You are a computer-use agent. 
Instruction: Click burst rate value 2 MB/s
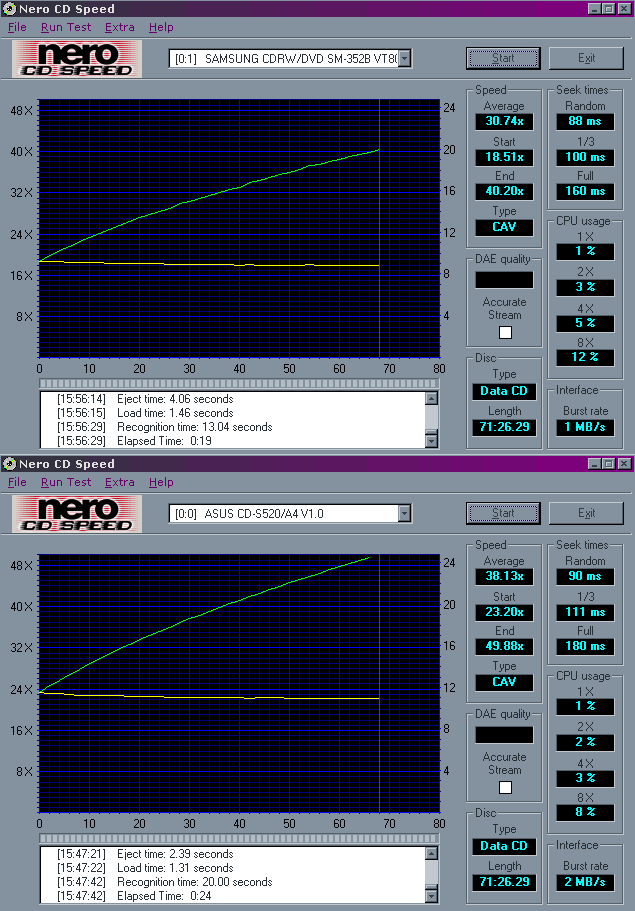pos(585,882)
